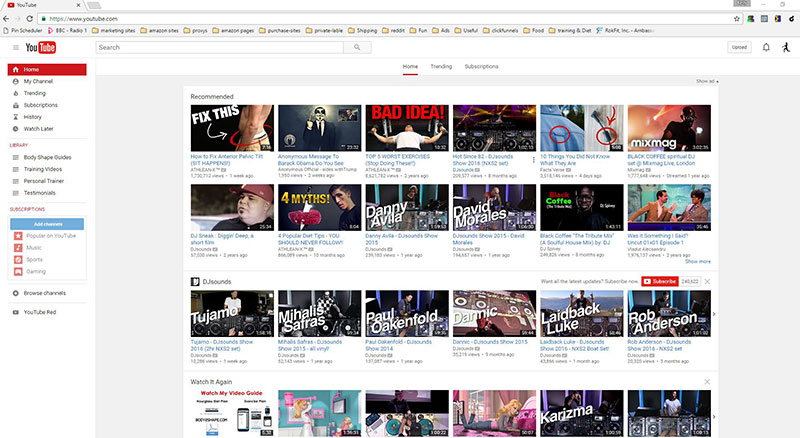Open the Tujamo video thumbnail

tap(232, 313)
